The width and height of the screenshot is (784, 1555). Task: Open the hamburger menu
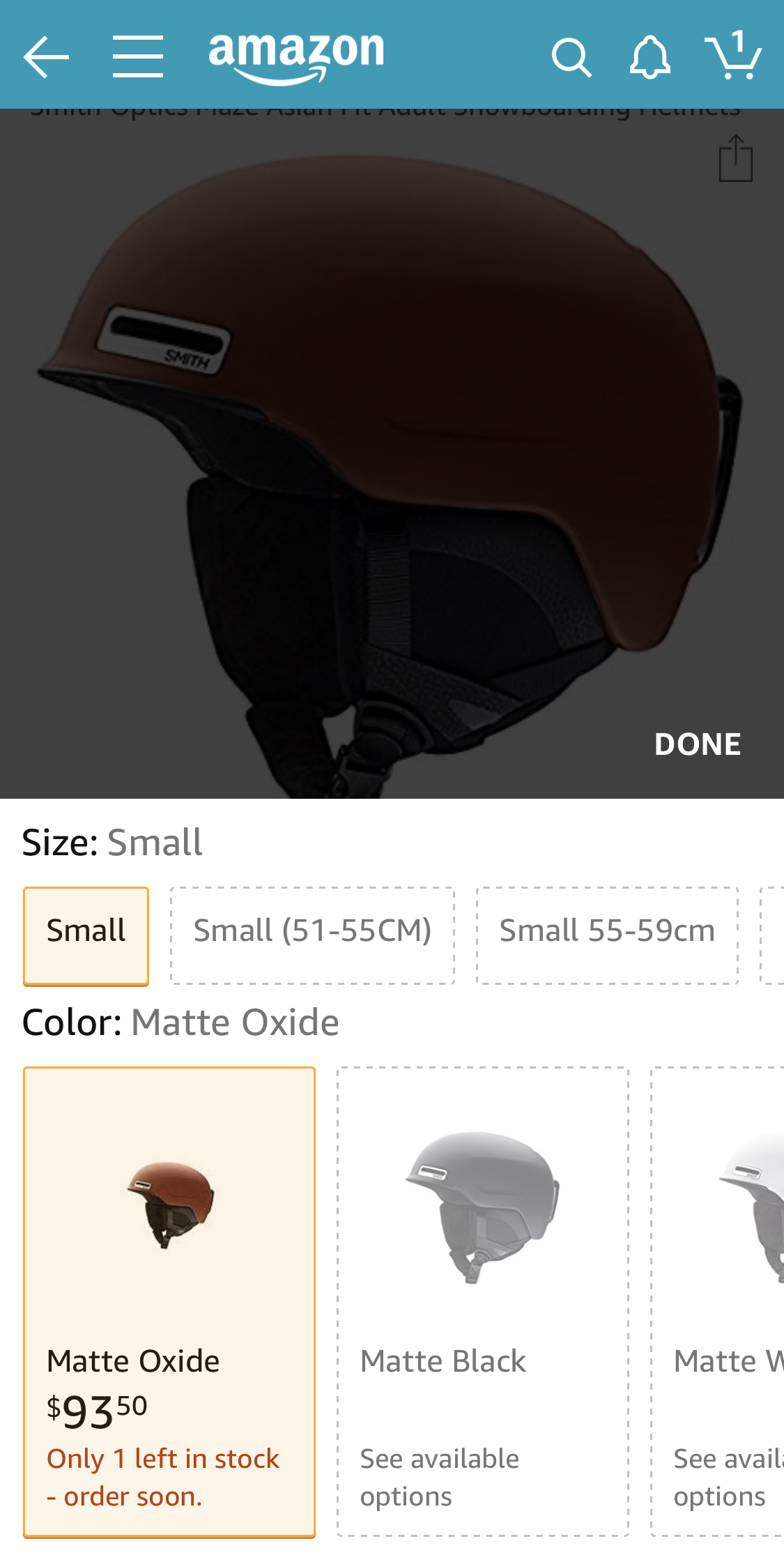click(138, 56)
